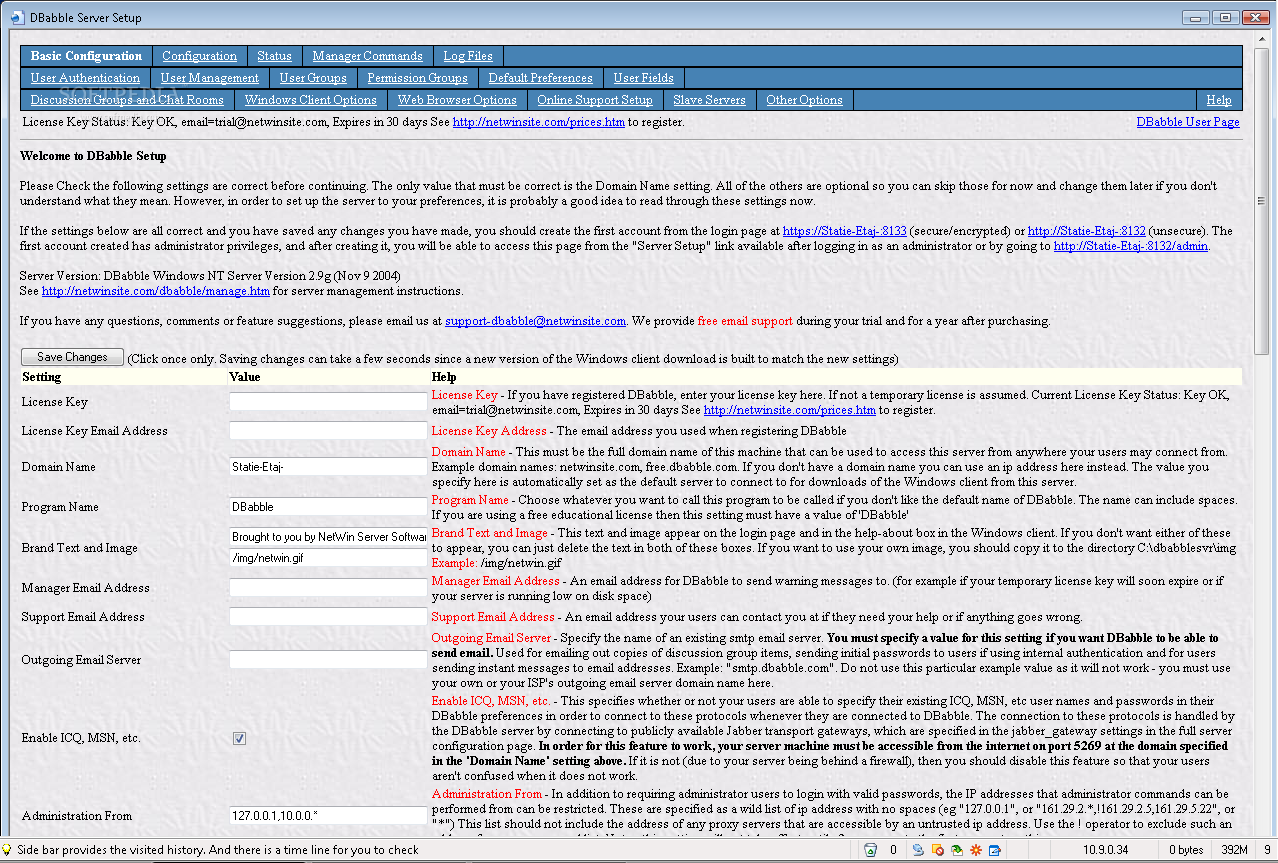Click the red 'free email support' text
The height and width of the screenshot is (863, 1278).
(745, 321)
